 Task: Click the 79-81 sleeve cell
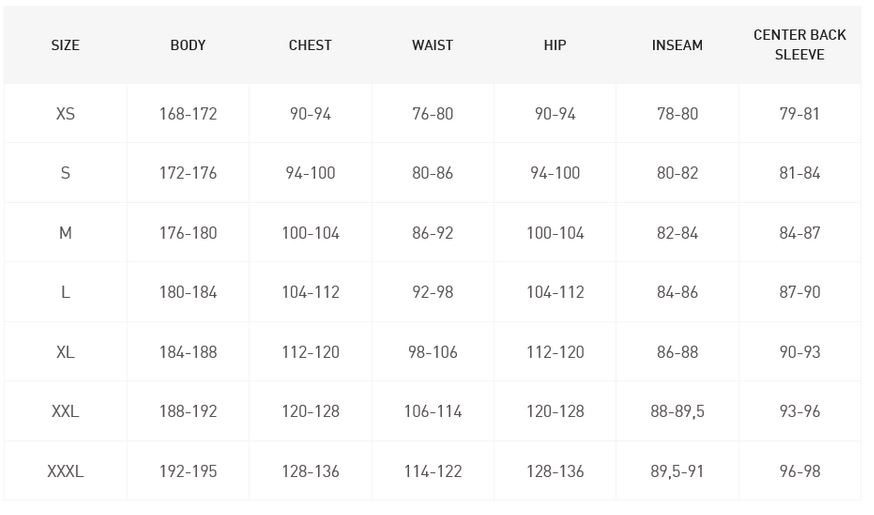point(800,114)
